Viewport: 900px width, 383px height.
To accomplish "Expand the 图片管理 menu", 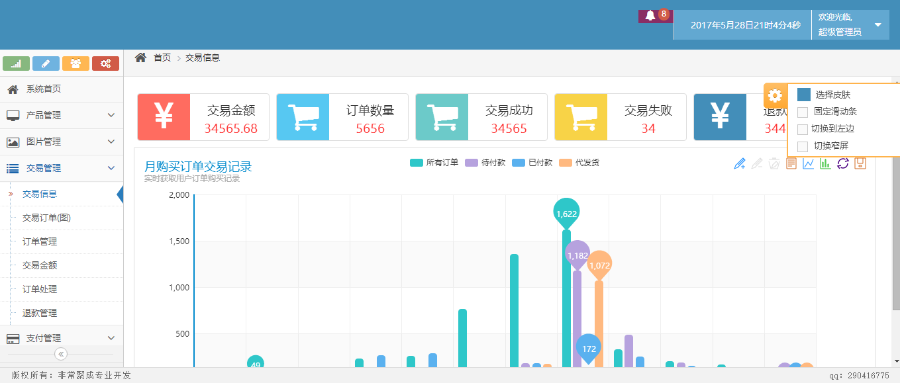I will pos(61,142).
